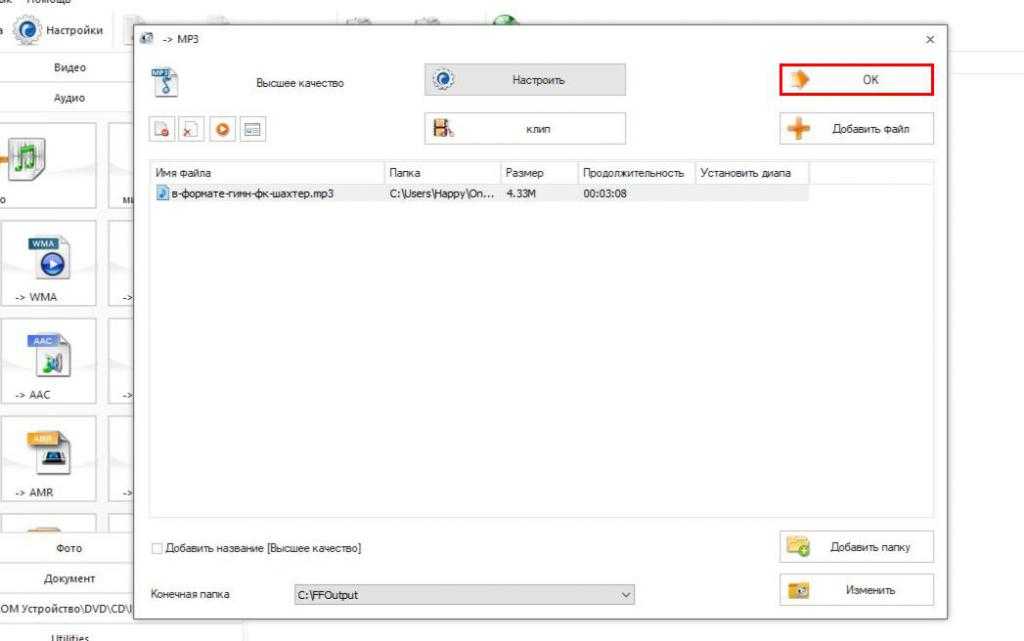Open the Видео category tab

pos(69,67)
